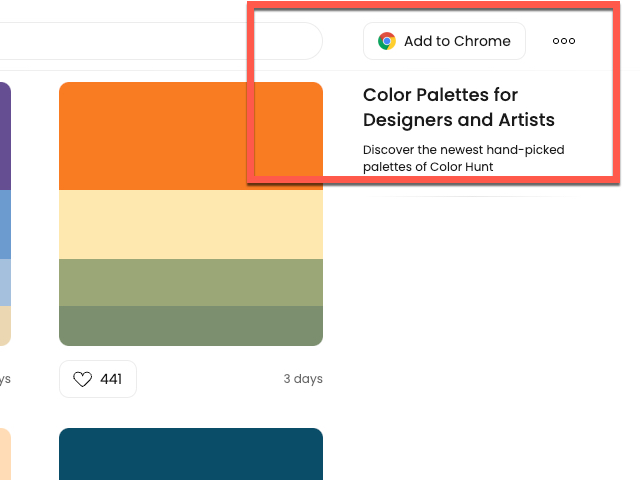Viewport: 640px width, 480px height.
Task: Like the palette with 441 likes
Action: coord(98,379)
